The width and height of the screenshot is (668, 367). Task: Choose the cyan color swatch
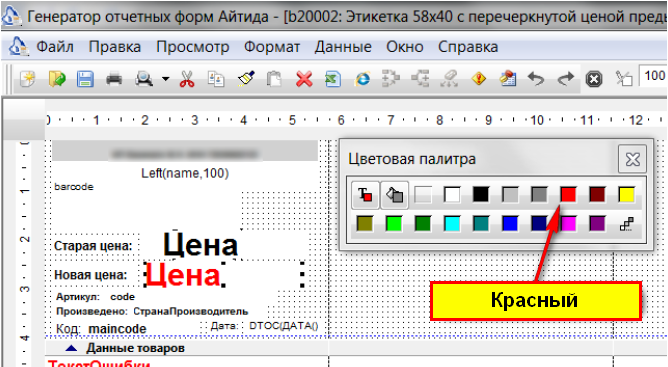(452, 224)
